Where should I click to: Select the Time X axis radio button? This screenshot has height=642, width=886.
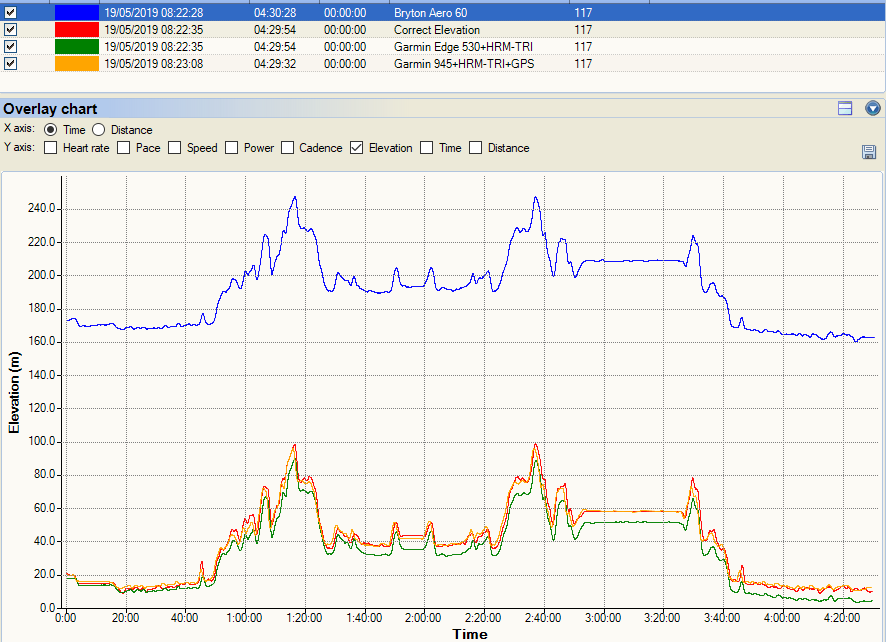pyautogui.click(x=50, y=129)
